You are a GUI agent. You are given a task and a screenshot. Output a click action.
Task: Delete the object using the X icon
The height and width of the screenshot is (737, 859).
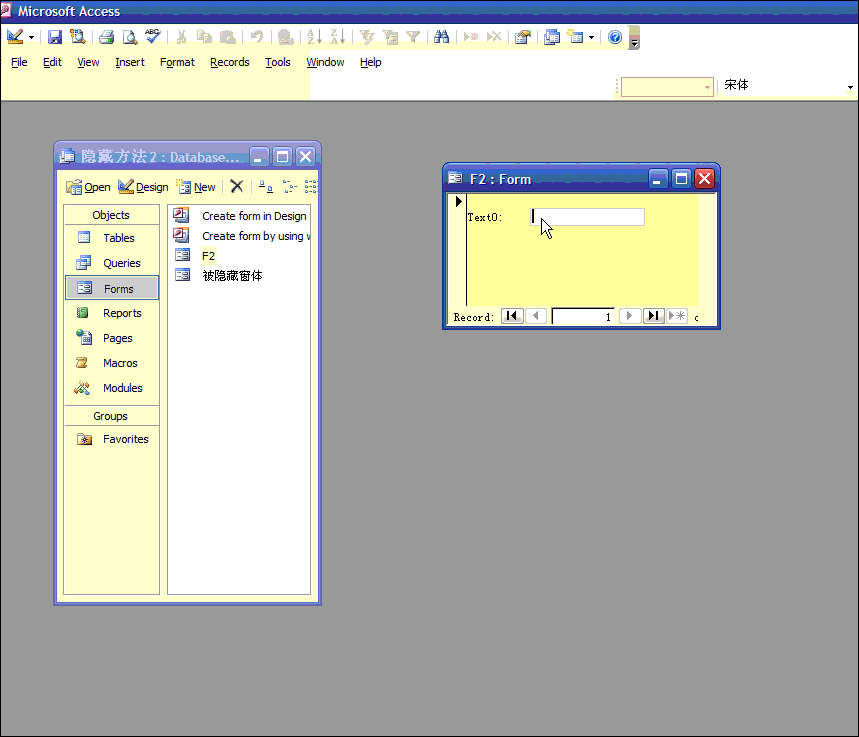click(x=237, y=187)
